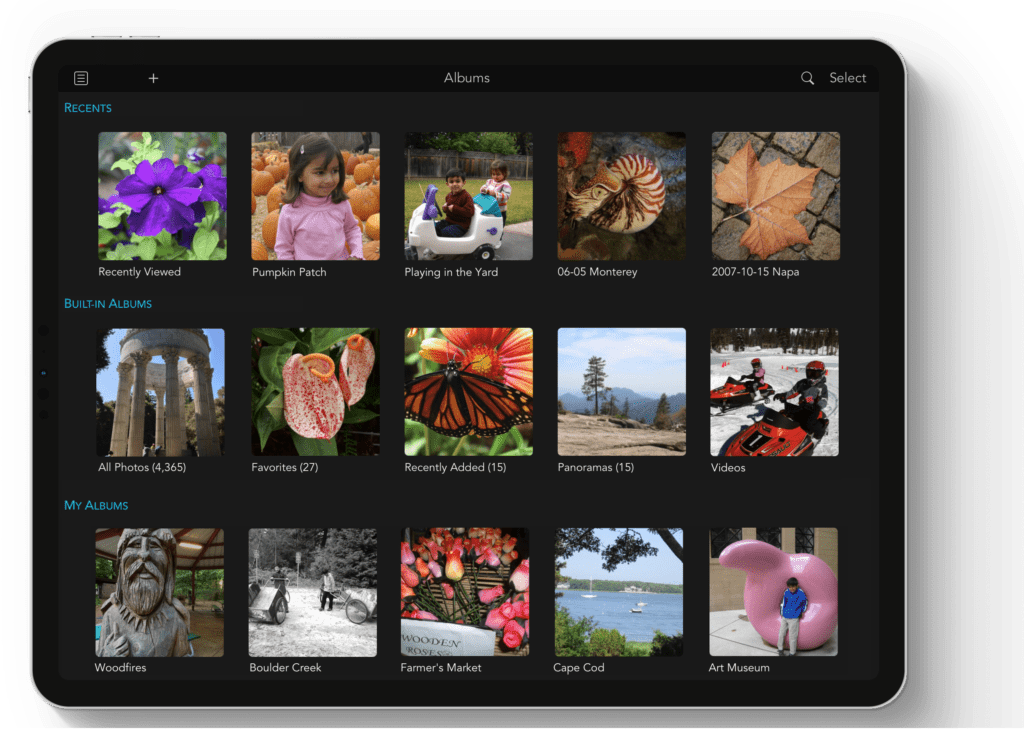Viewport: 1024px width, 746px height.
Task: Open All Photos album thumbnail
Action: (x=161, y=392)
